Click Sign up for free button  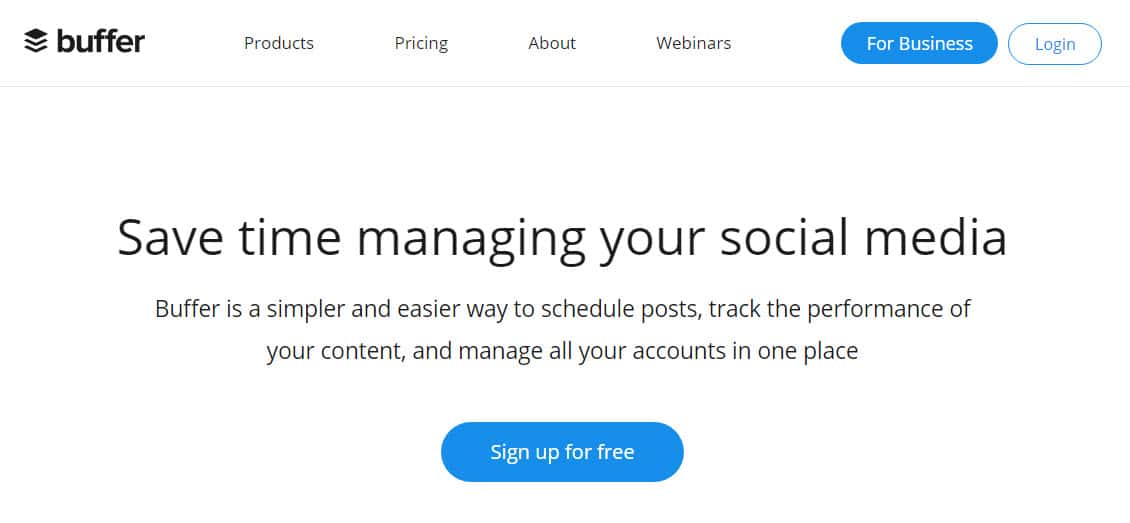[562, 452]
